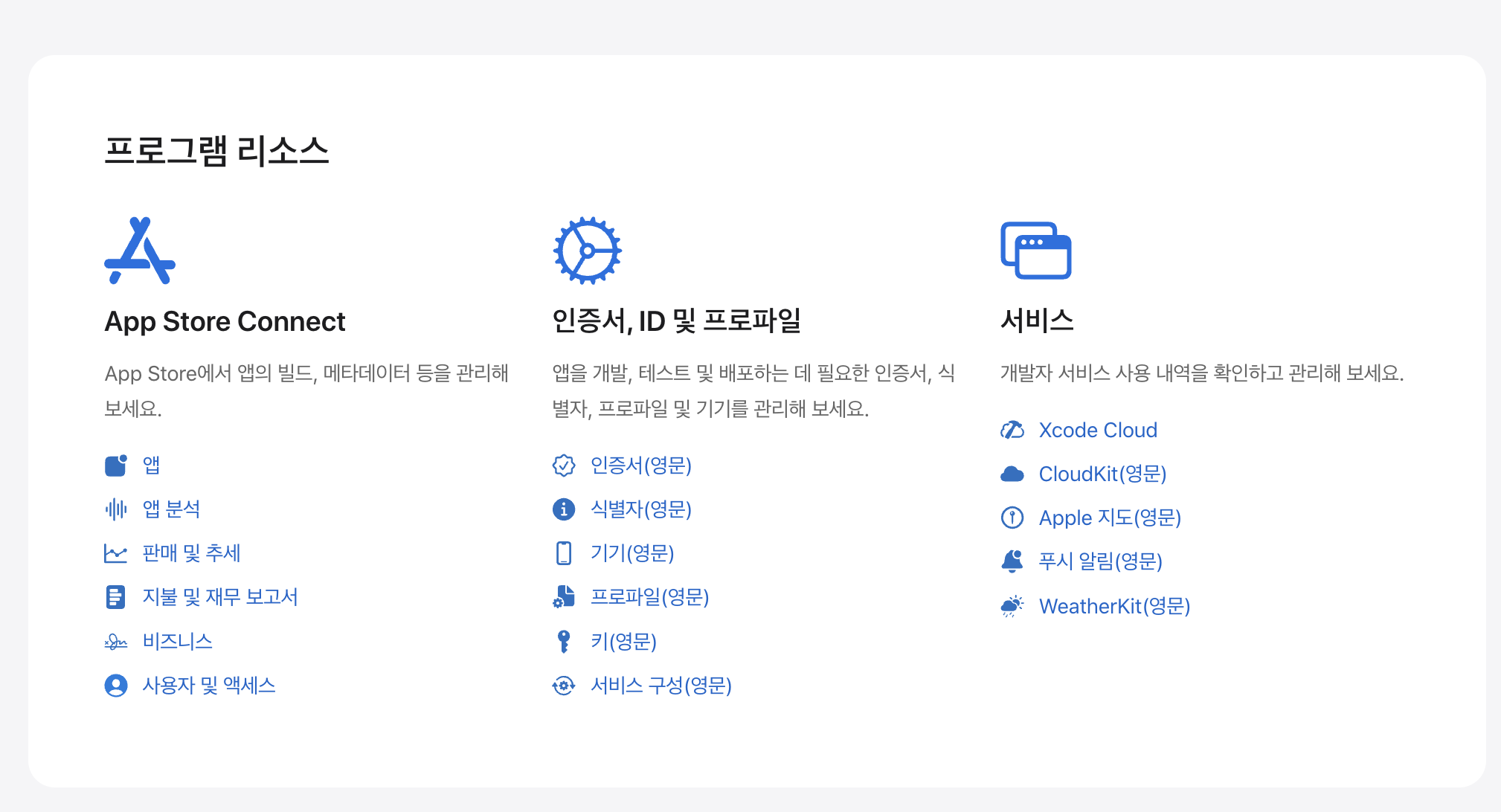Click the key icon beside 키(영문)
Image resolution: width=1501 pixels, height=812 pixels.
click(564, 642)
